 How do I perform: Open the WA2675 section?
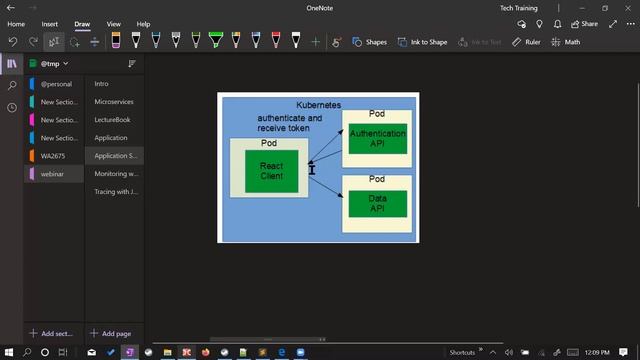(x=53, y=156)
